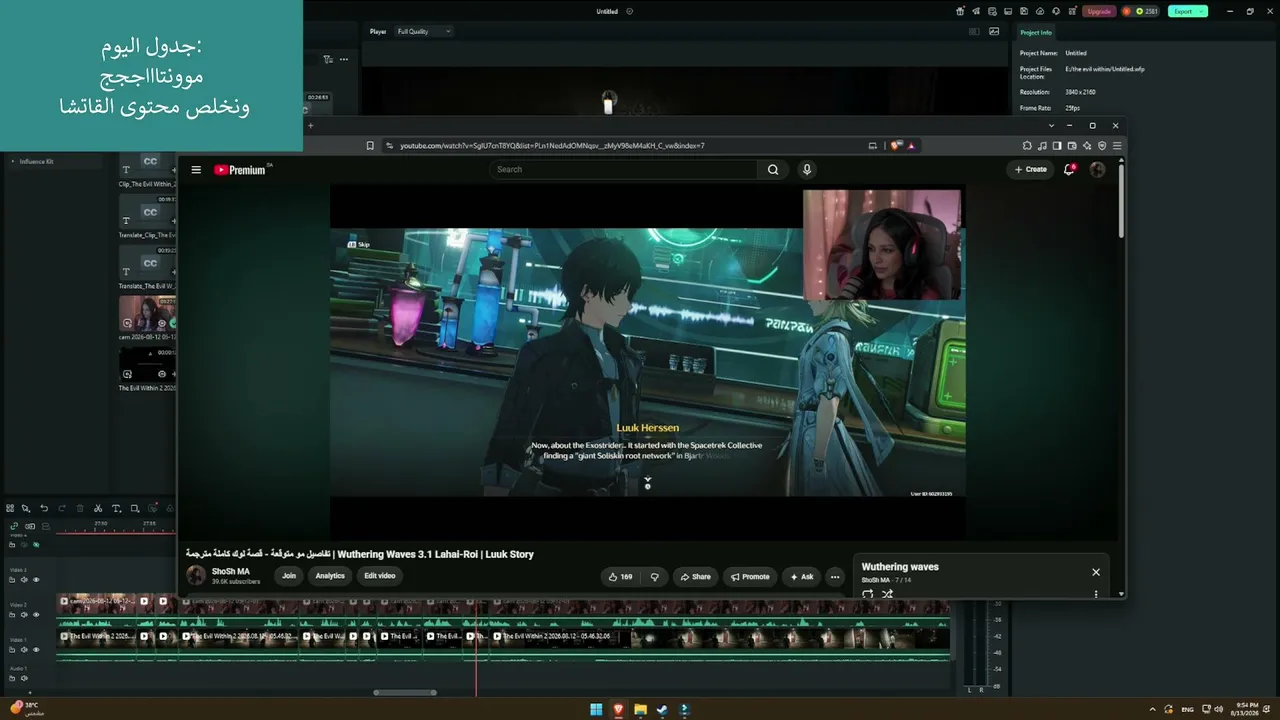The width and height of the screenshot is (1280, 720).
Task: Open the media panel more options ellipsis
Action: coord(344,59)
